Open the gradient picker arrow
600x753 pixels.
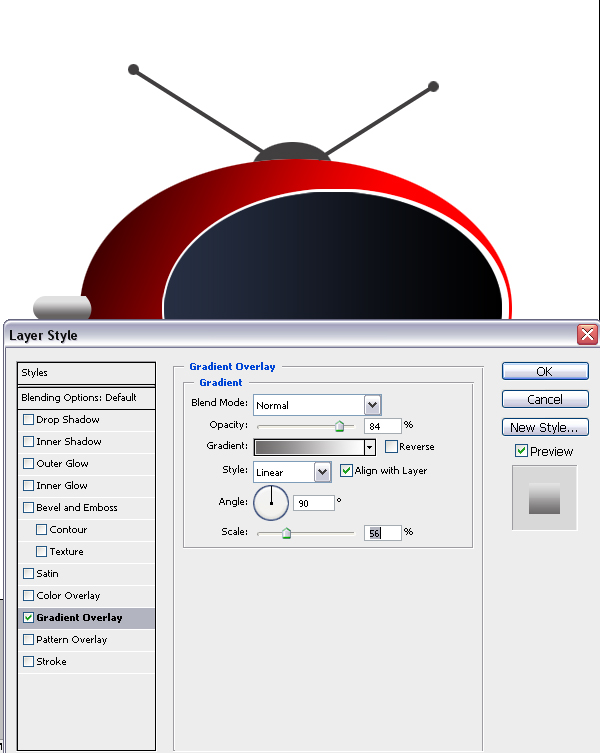(x=369, y=448)
